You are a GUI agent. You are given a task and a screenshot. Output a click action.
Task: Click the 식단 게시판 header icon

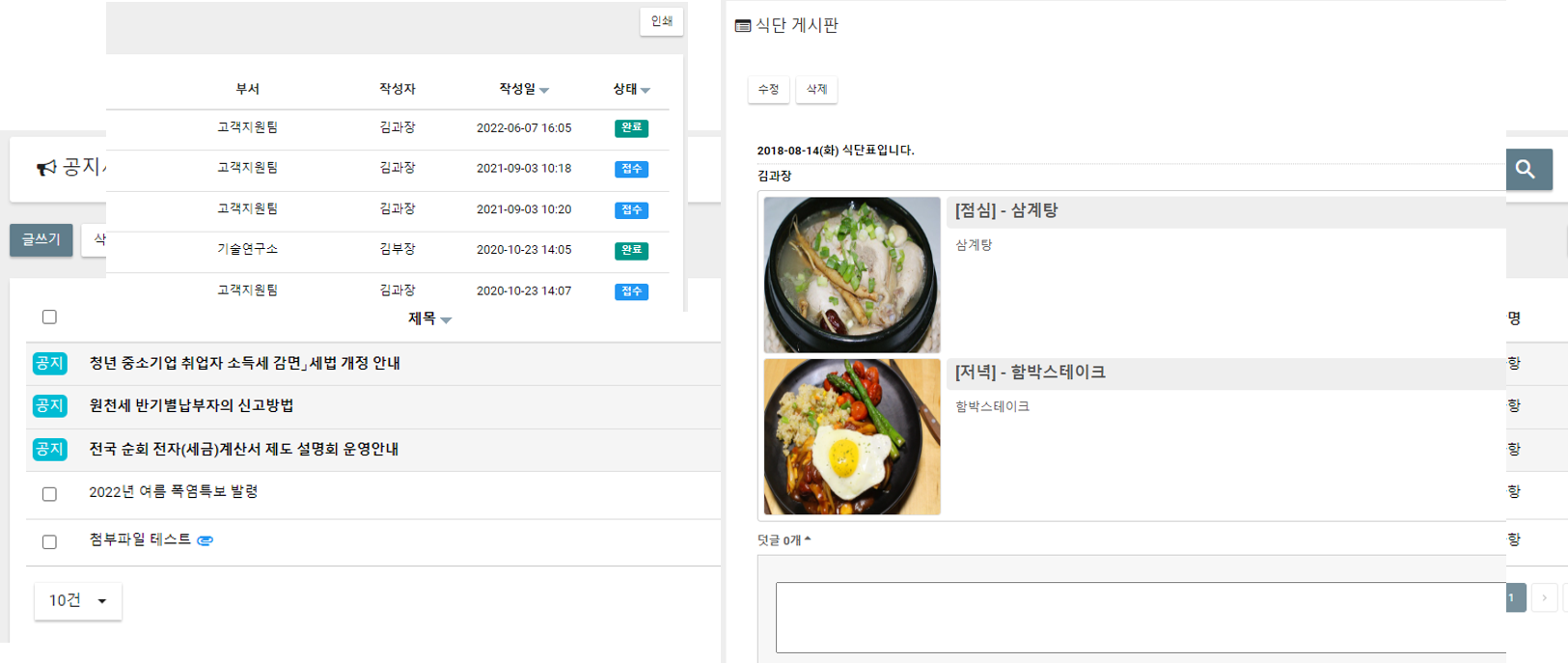742,26
